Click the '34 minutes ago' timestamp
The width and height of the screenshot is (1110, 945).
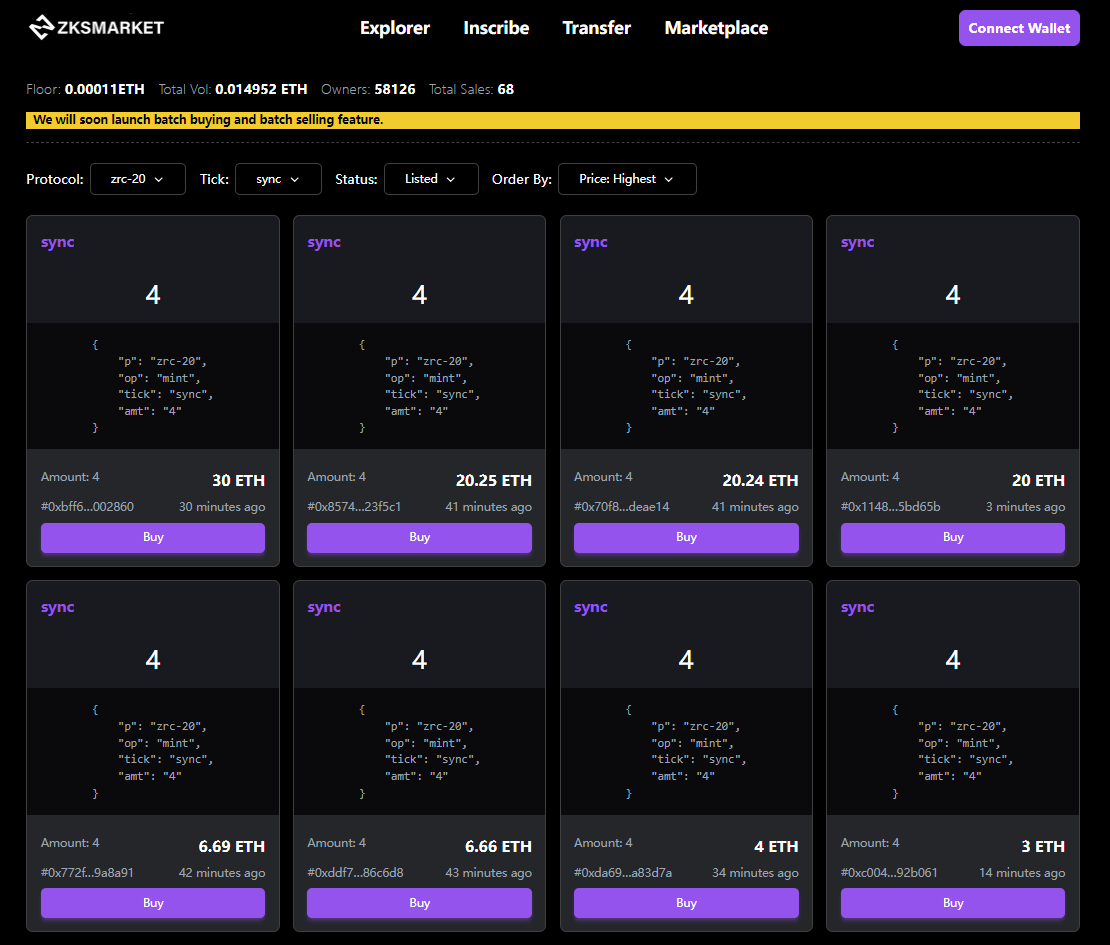tap(755, 873)
